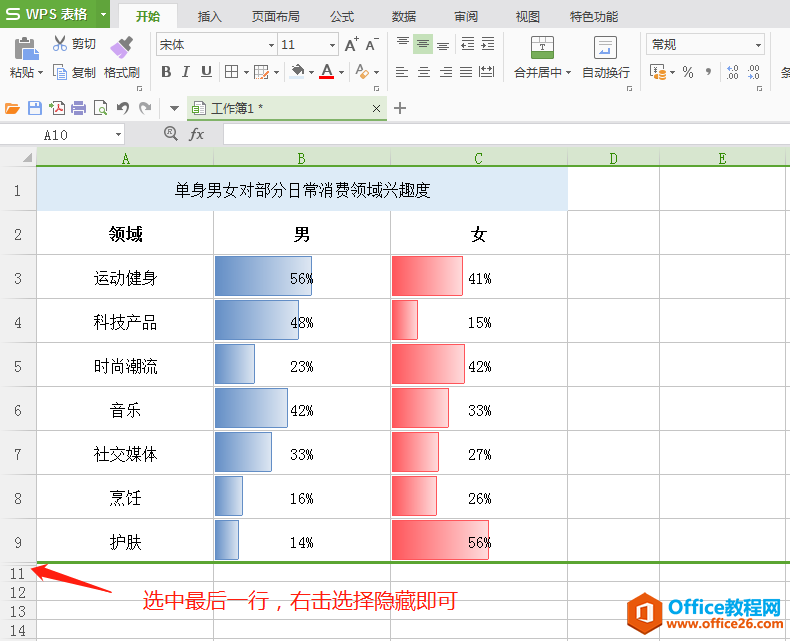This screenshot has height=641, width=790.
Task: Click the decrease decimal places icon
Action: (x=753, y=72)
